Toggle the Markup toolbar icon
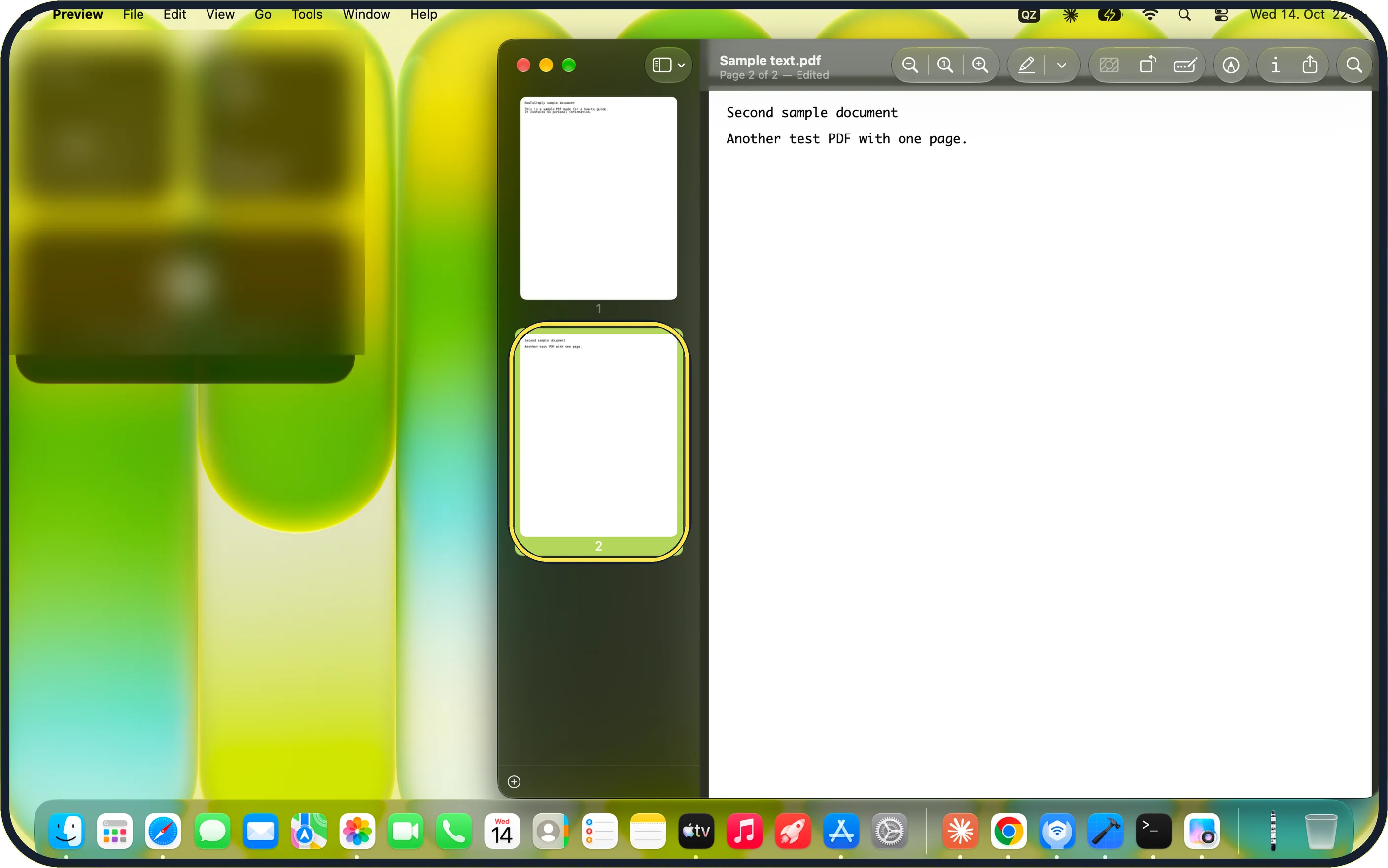1388x868 pixels. [x=1231, y=66]
